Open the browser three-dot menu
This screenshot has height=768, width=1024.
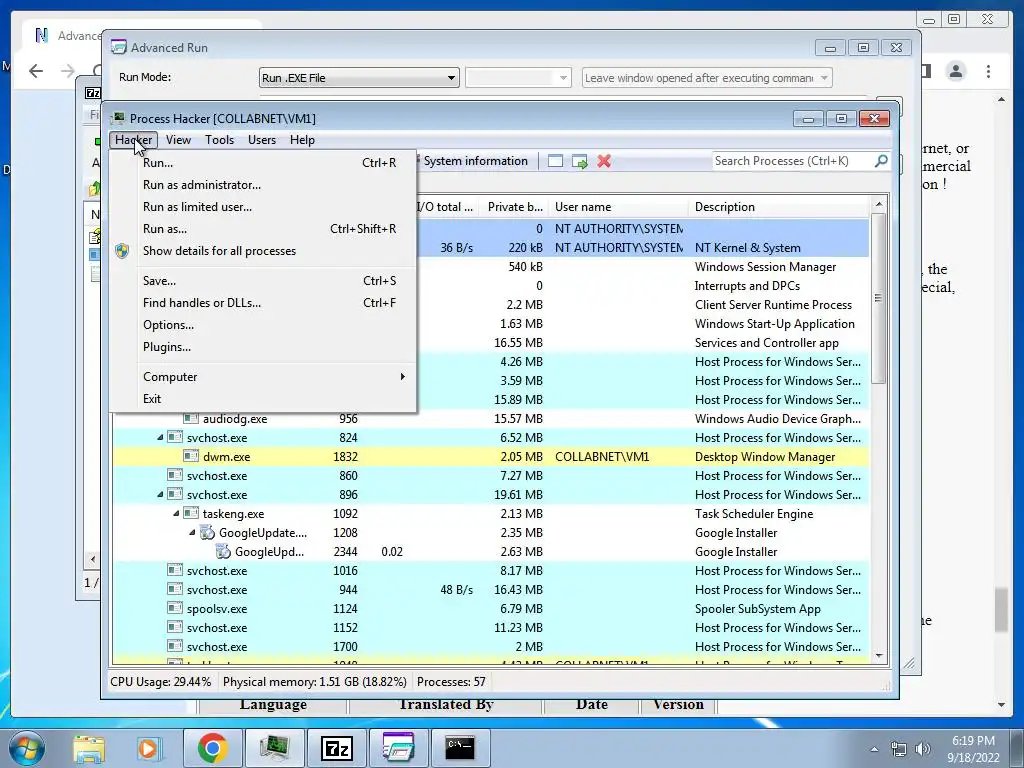[x=988, y=71]
